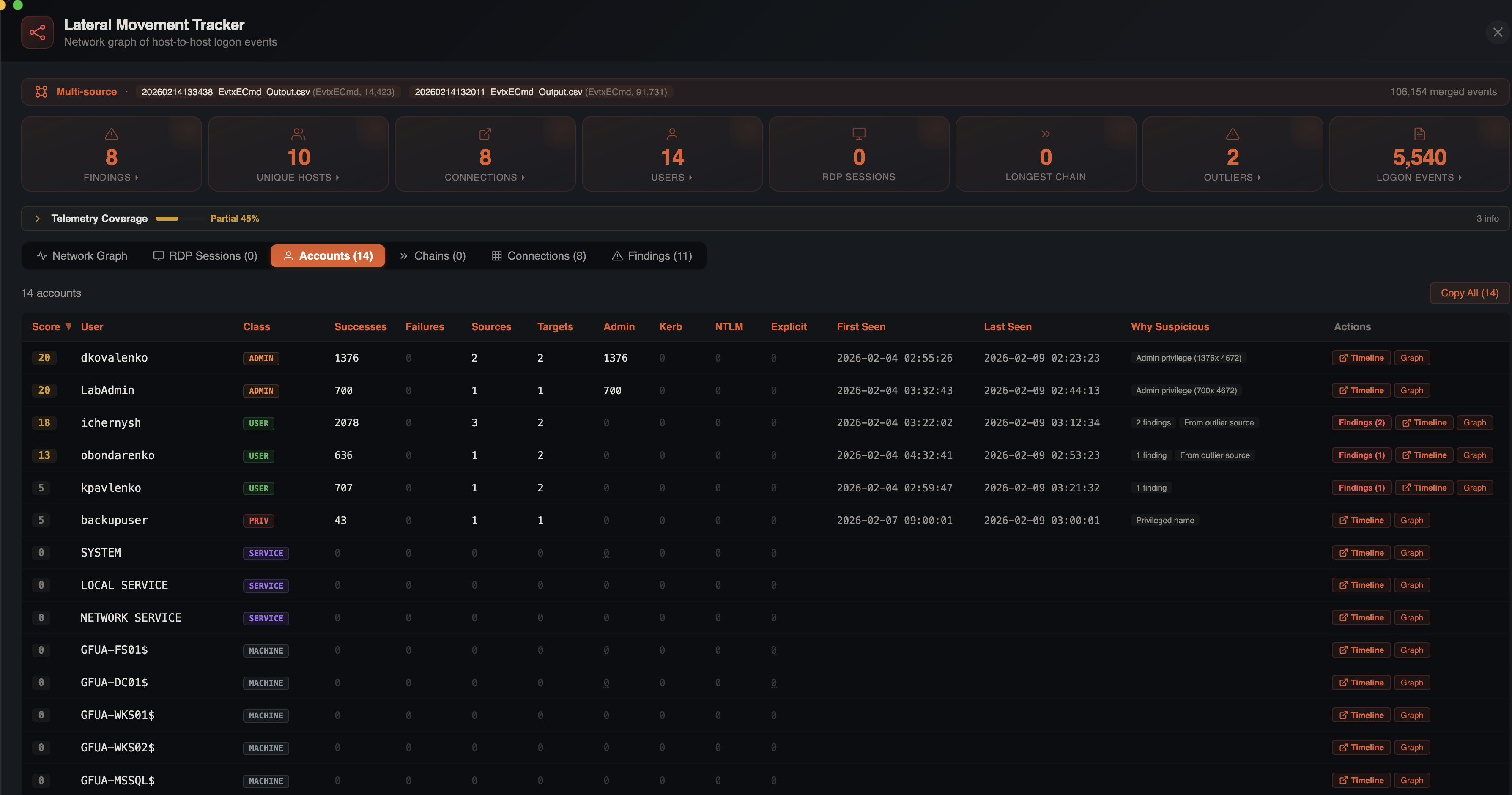Click the monitor icon on RDP Sessions card

click(859, 134)
